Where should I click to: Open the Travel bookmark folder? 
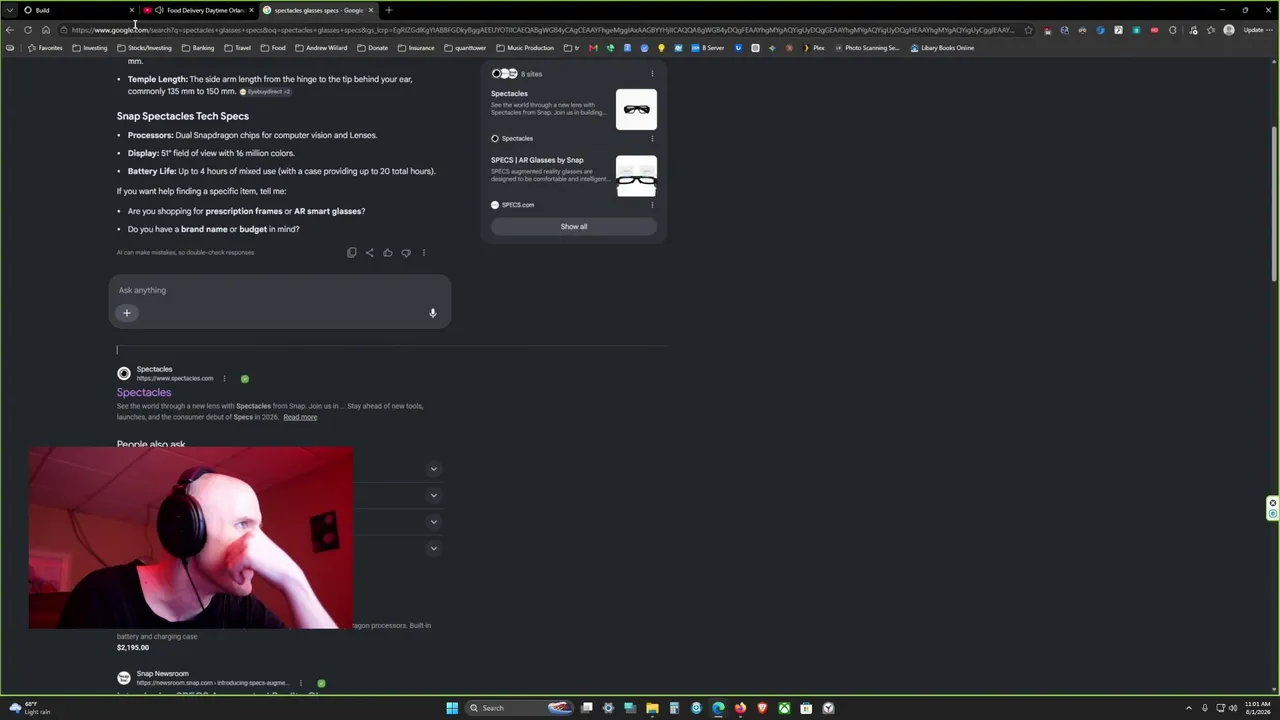click(237, 48)
